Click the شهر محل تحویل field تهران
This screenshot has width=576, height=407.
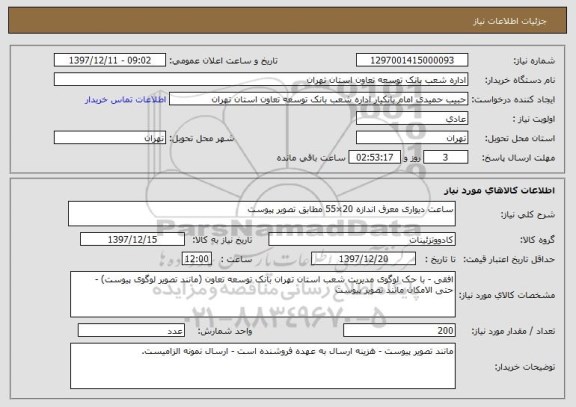tap(110, 138)
